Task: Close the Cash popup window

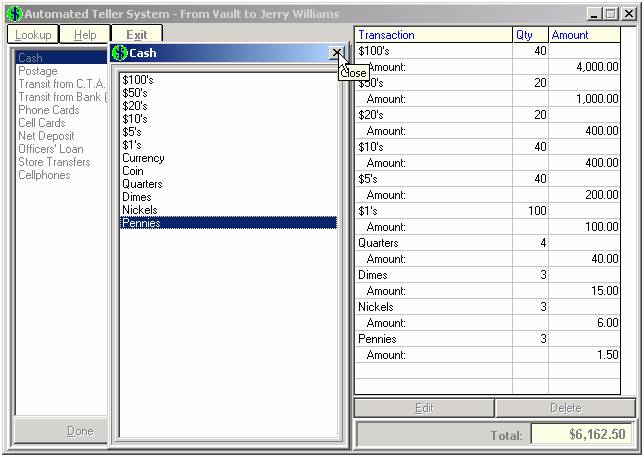Action: click(x=336, y=53)
